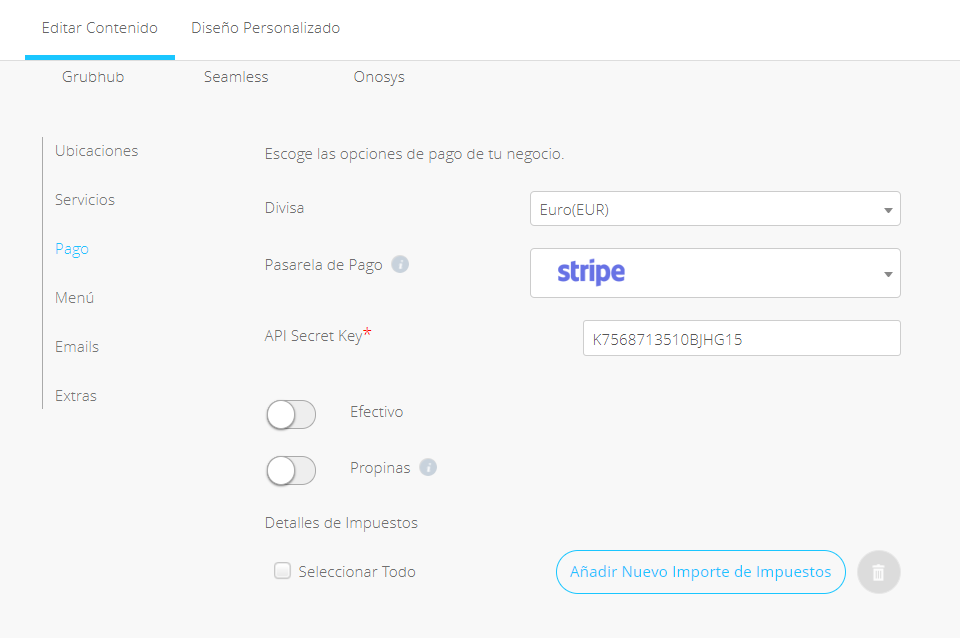Enable the Propinas toggle

pos(291,470)
